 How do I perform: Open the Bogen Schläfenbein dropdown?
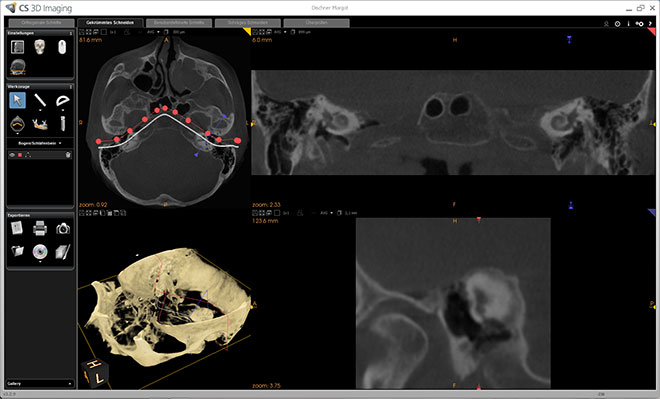pyautogui.click(x=40, y=143)
